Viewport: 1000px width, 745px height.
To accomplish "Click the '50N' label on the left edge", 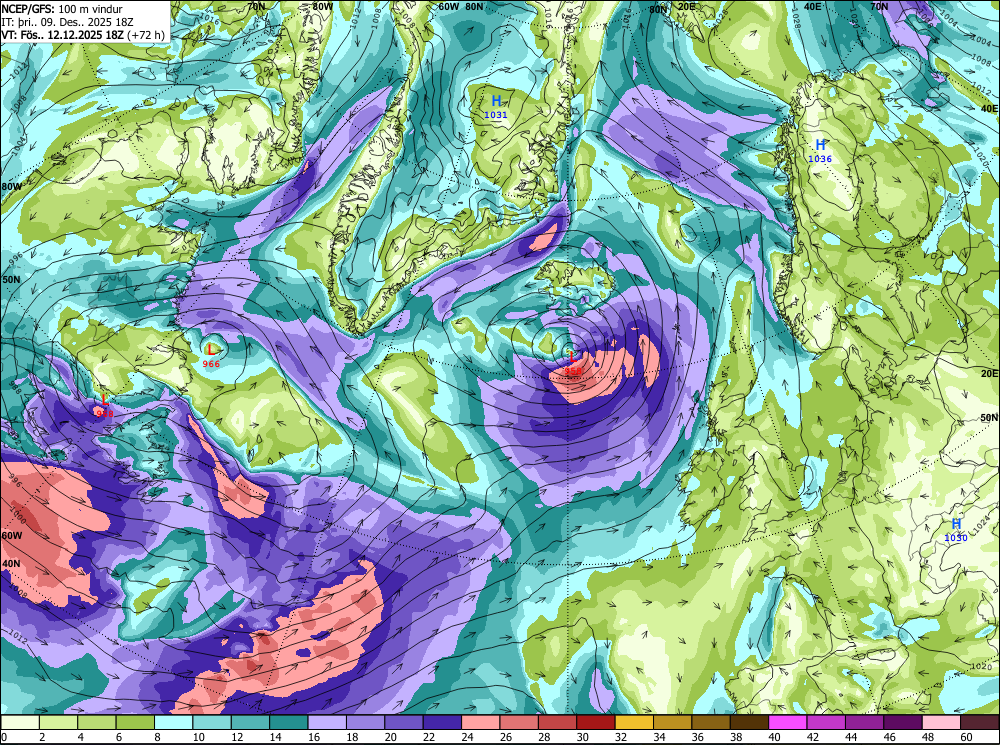I will pyautogui.click(x=11, y=280).
